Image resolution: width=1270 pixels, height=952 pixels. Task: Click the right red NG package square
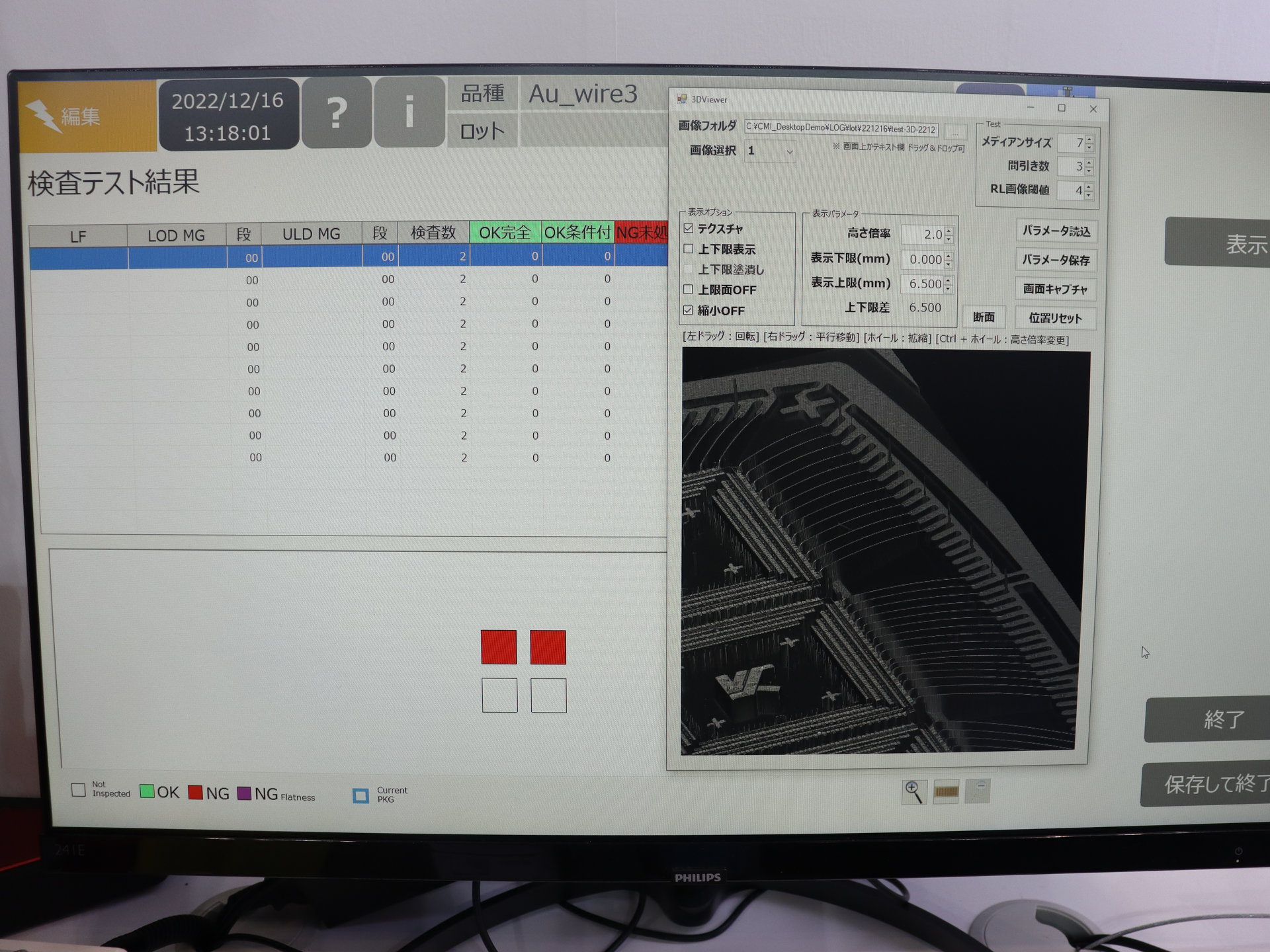548,647
